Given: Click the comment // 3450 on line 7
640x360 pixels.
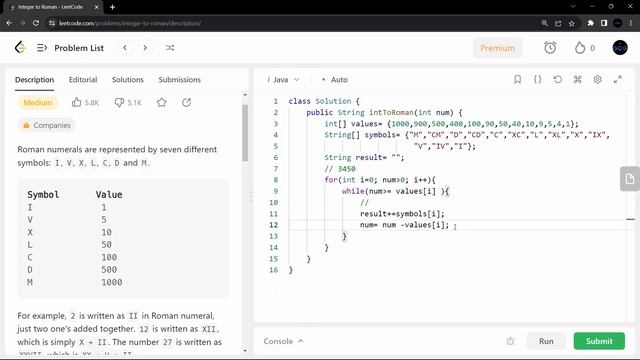Looking at the screenshot, I should coord(340,169).
